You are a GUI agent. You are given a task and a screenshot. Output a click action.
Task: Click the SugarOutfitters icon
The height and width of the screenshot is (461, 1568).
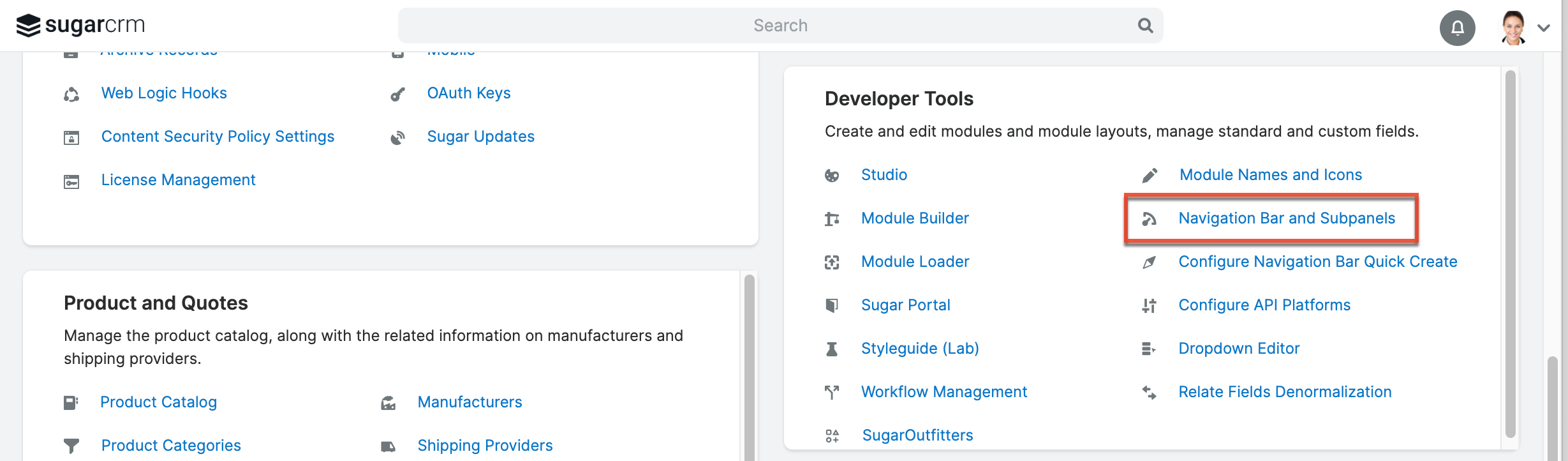click(x=832, y=436)
